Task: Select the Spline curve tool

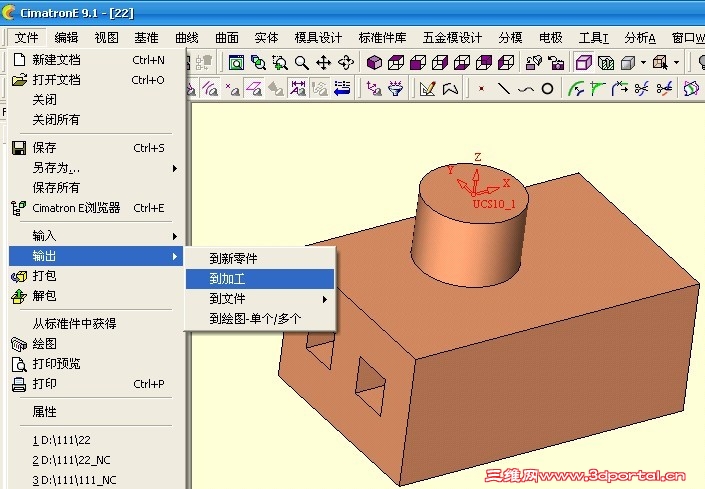Action: click(x=526, y=89)
